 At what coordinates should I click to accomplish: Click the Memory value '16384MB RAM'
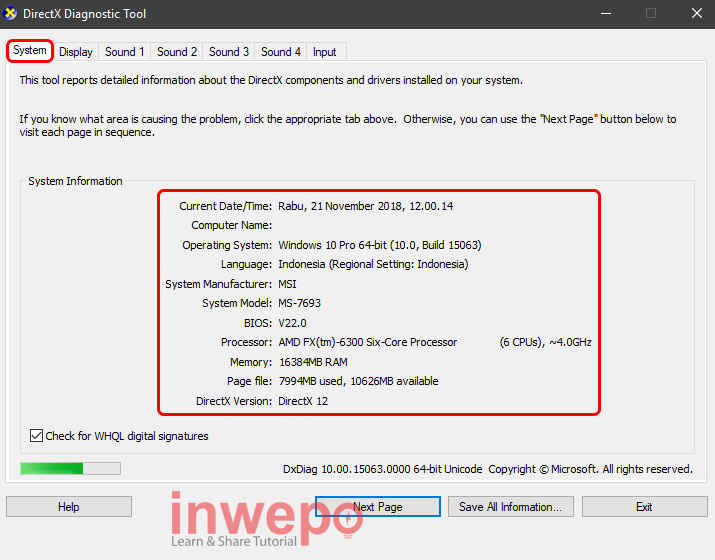tap(313, 362)
